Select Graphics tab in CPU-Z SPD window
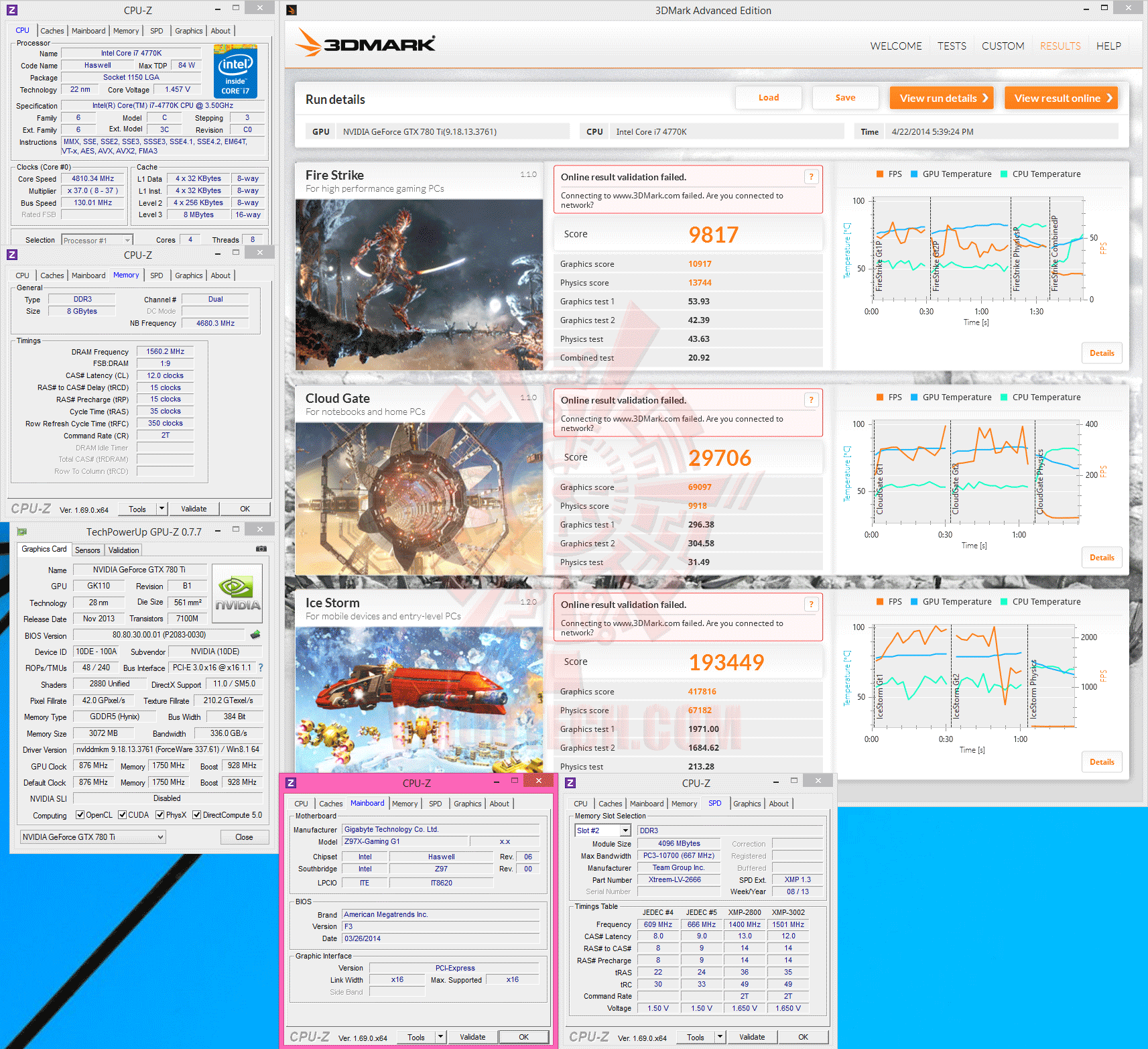1148x1049 pixels. [747, 804]
